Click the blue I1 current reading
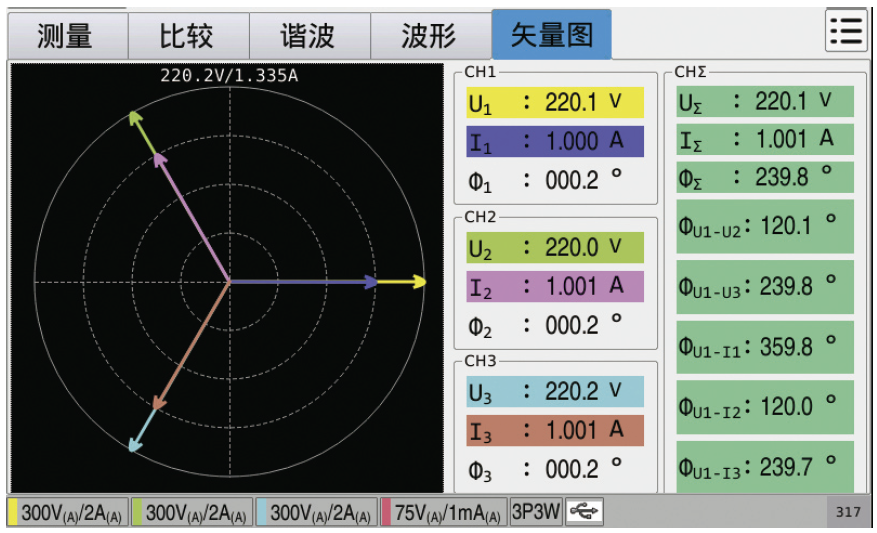The height and width of the screenshot is (533, 877). [554, 141]
